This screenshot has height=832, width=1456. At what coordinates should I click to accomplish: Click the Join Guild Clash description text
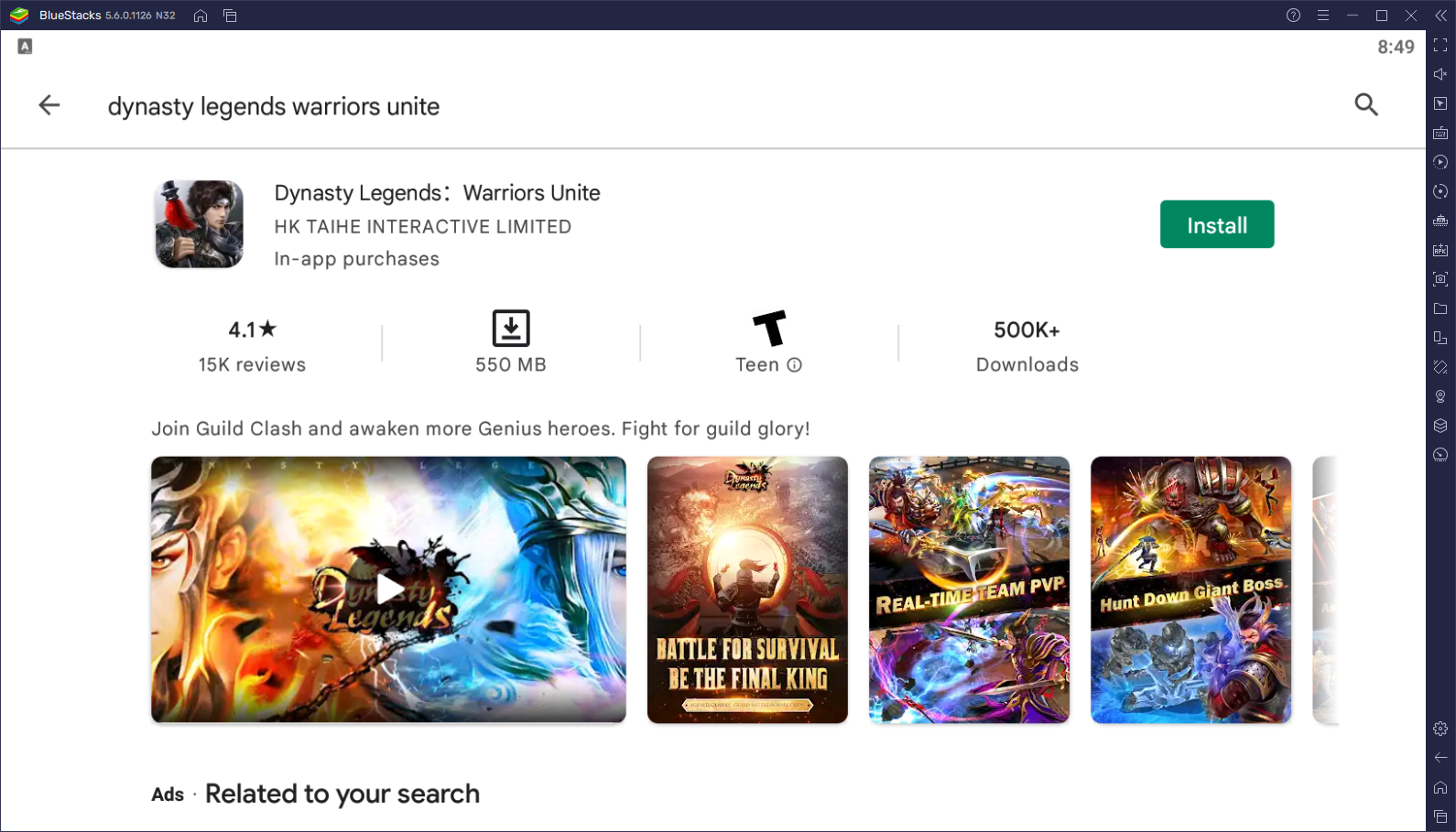click(481, 429)
